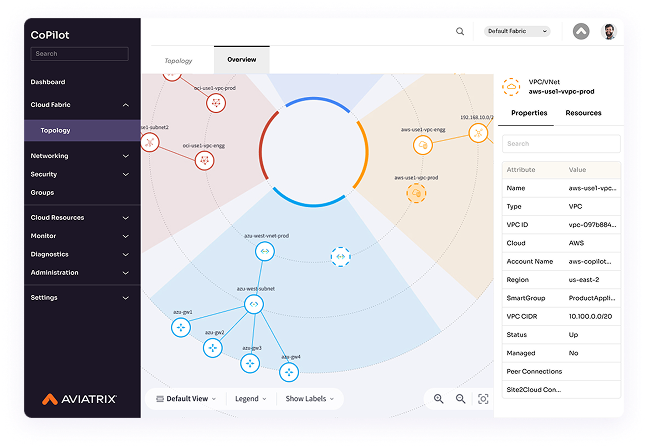Click the Managed value No
The width and height of the screenshot is (648, 448).
(x=573, y=353)
